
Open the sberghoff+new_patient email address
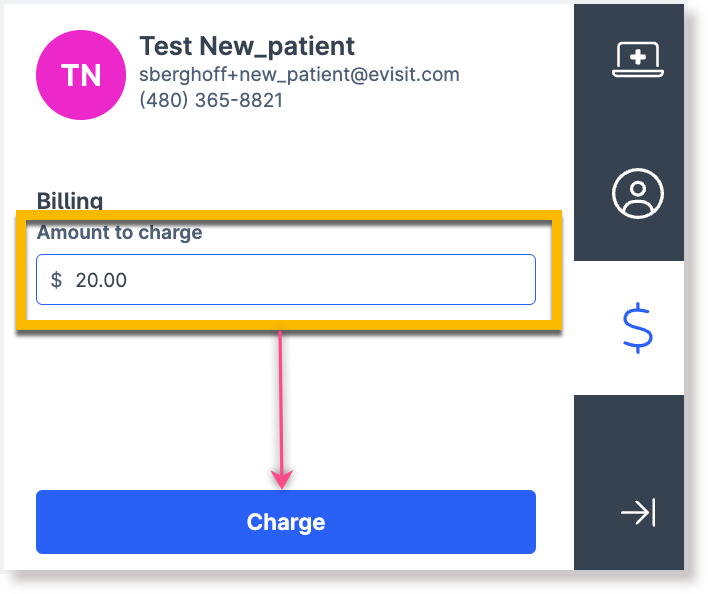tap(299, 74)
